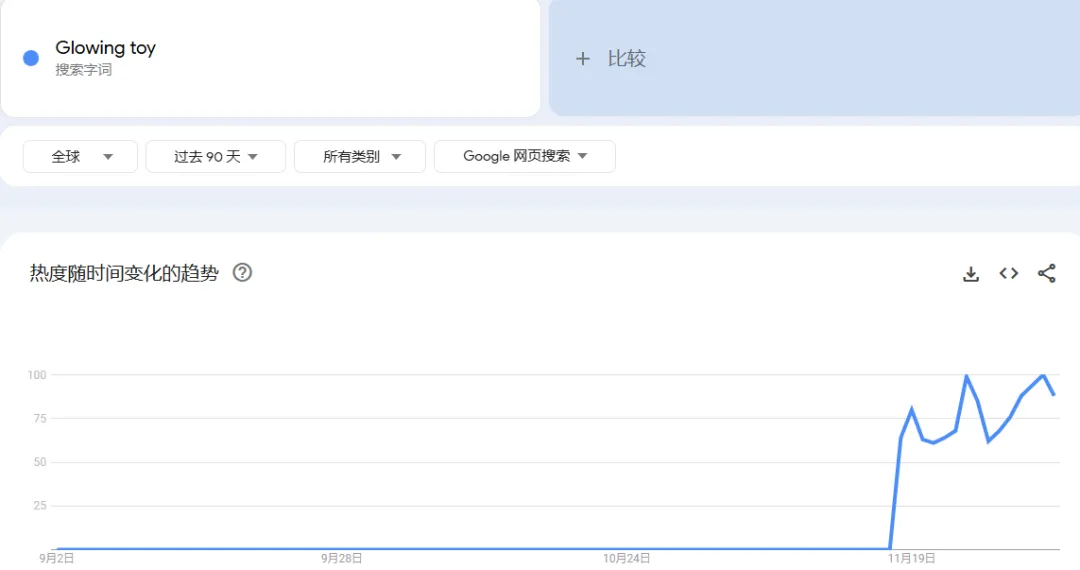1080x570 pixels.
Task: Click the plus icon beside 比较
Action: (x=583, y=59)
